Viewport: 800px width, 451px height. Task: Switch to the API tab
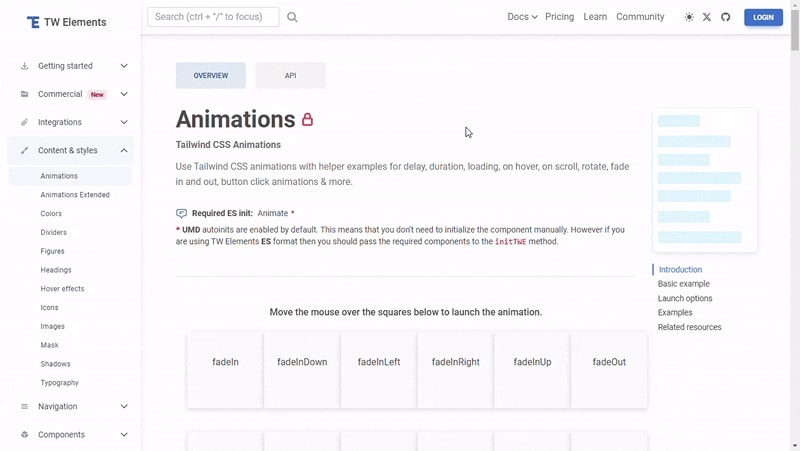click(x=290, y=75)
